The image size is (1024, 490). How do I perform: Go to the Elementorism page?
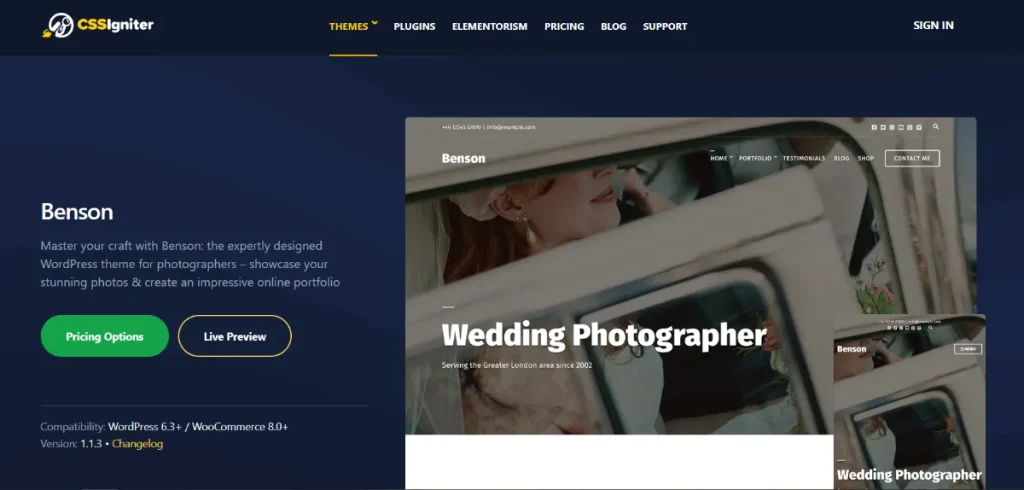(x=489, y=26)
